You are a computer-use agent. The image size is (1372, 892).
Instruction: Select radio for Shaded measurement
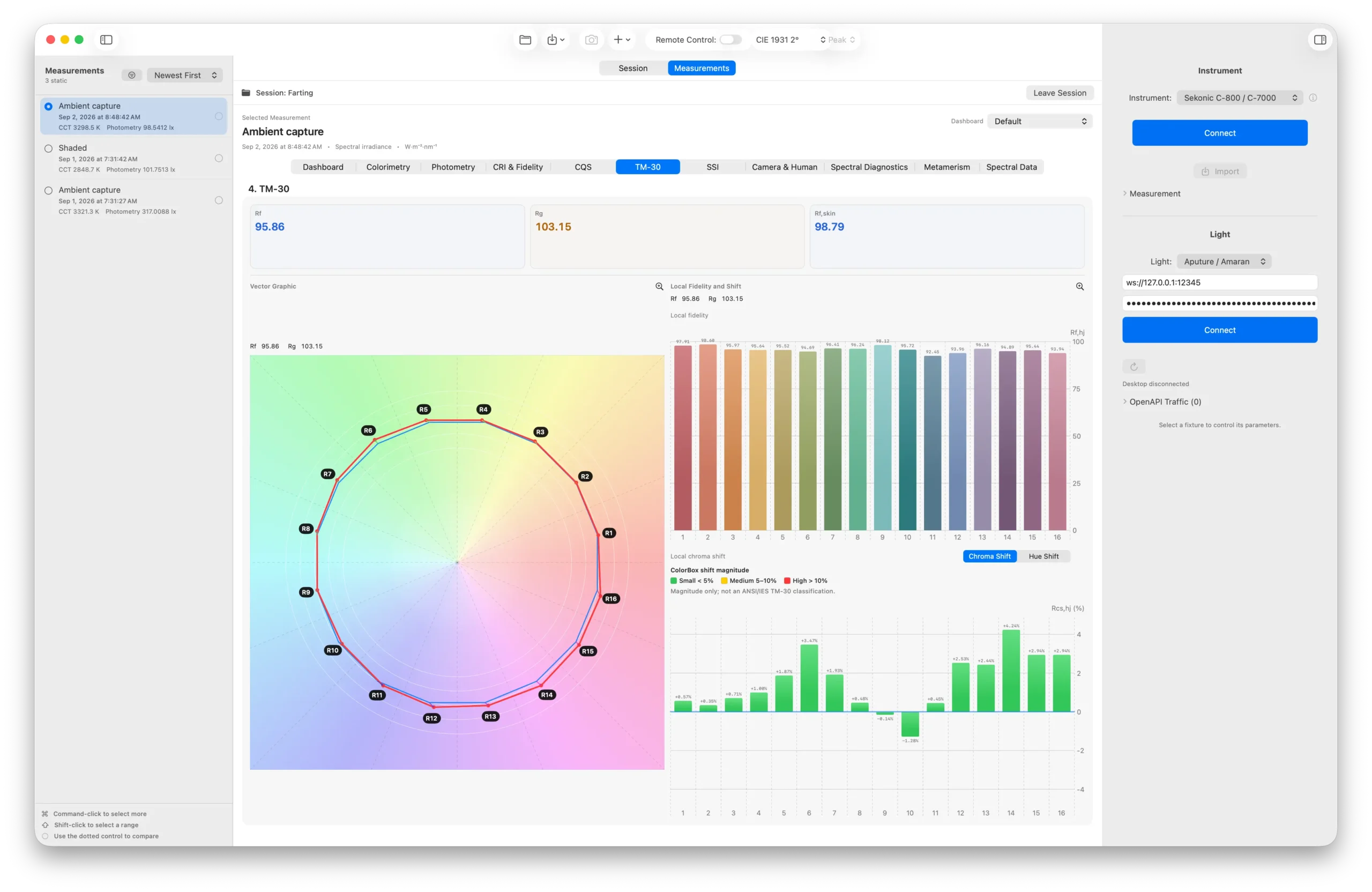[x=48, y=149]
